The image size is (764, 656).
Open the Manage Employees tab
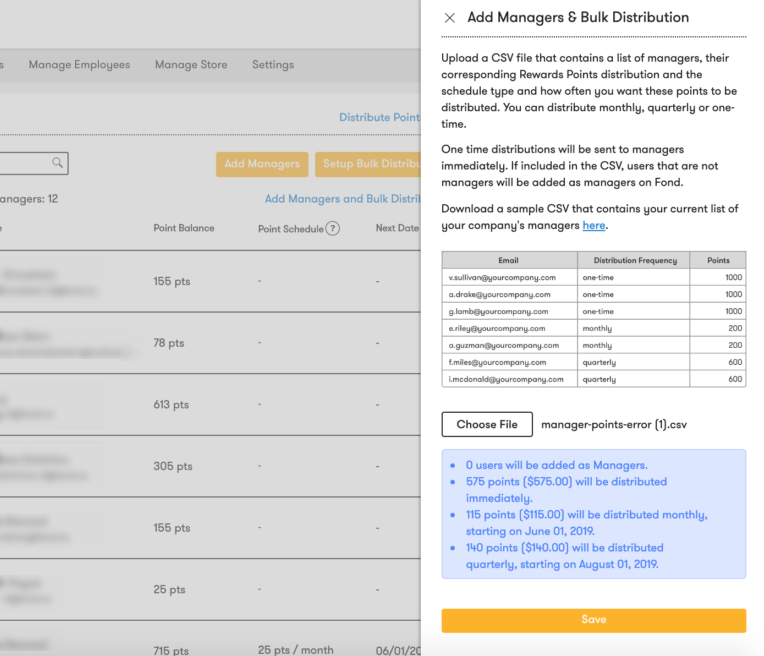(79, 64)
